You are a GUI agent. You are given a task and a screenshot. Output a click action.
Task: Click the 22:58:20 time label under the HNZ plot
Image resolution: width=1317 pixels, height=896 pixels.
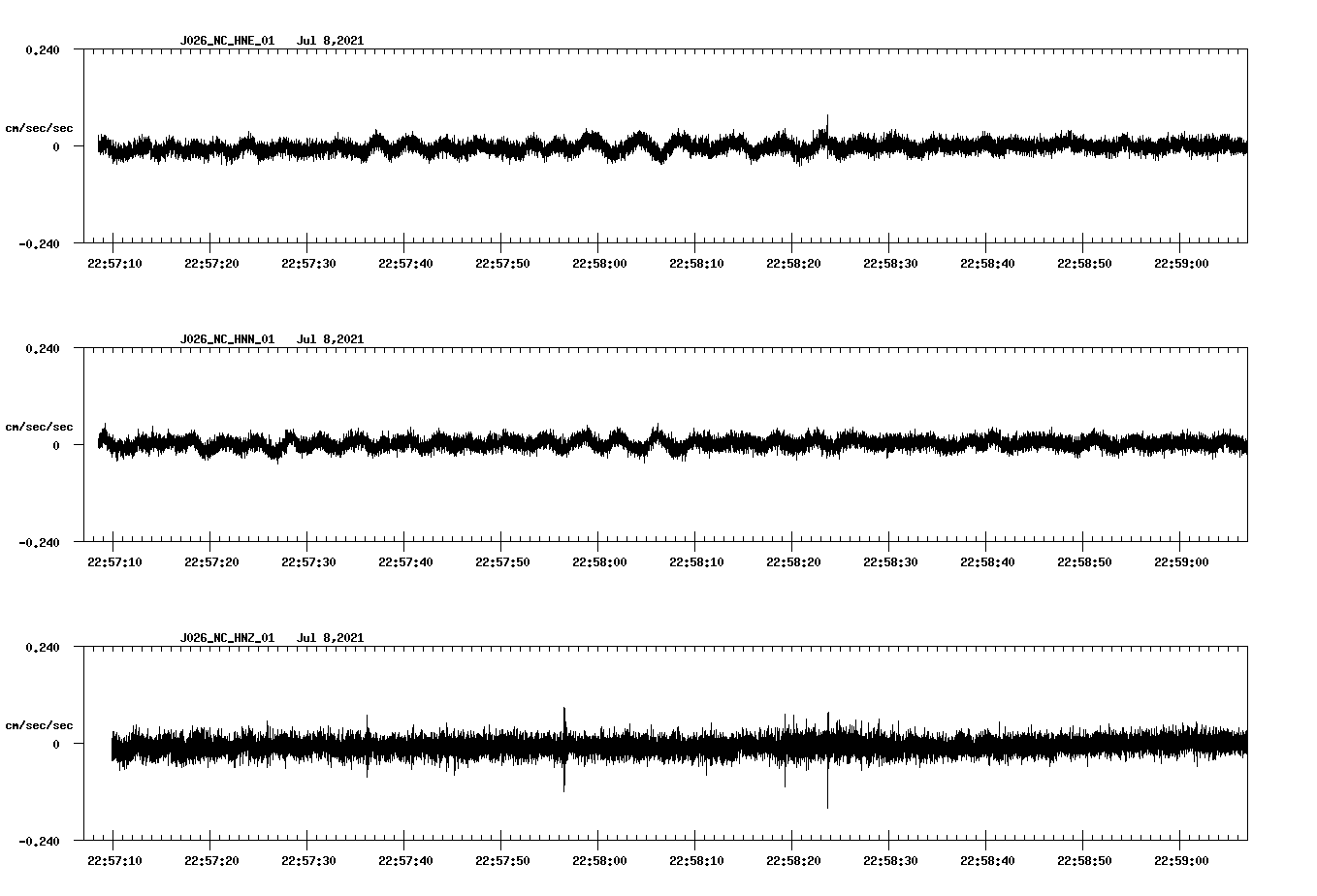[793, 860]
